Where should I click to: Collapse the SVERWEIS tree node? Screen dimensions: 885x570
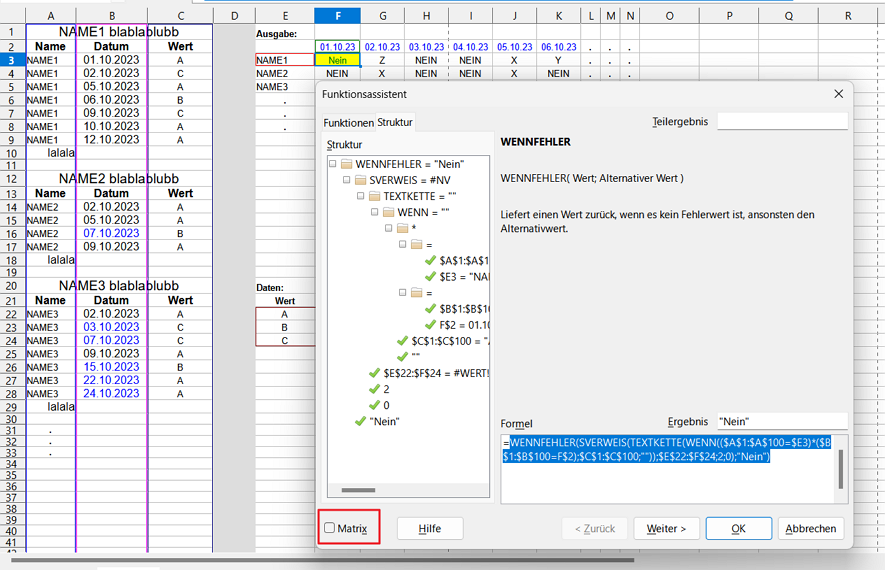pos(347,180)
